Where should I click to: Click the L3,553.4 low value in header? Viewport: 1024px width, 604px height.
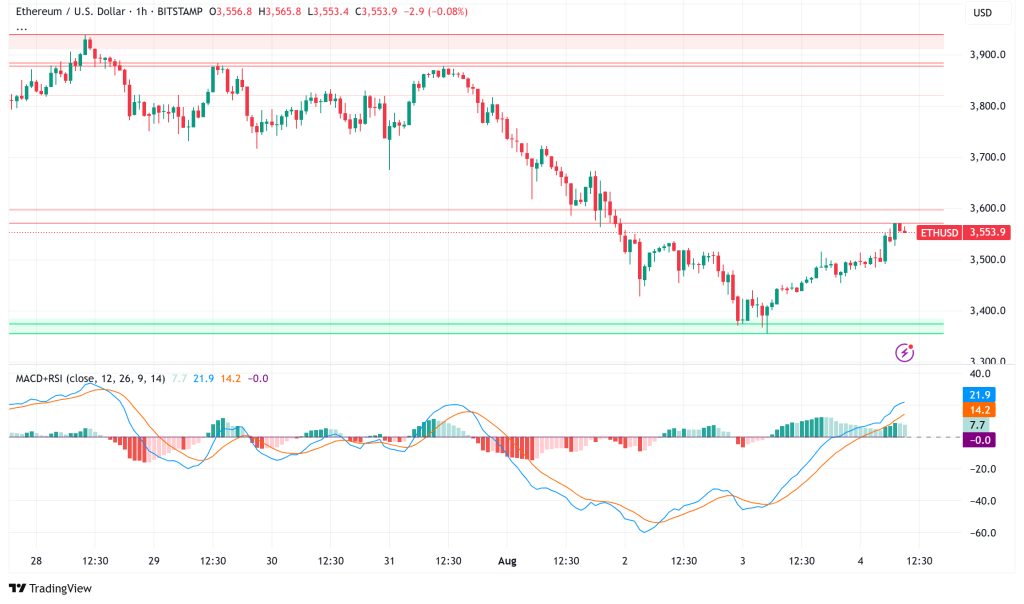pyautogui.click(x=328, y=12)
